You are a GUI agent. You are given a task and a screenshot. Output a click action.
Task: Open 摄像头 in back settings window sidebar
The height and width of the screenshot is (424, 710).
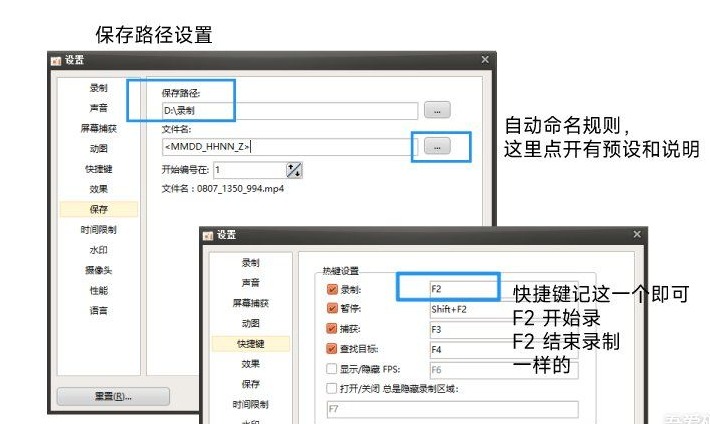[x=98, y=270]
